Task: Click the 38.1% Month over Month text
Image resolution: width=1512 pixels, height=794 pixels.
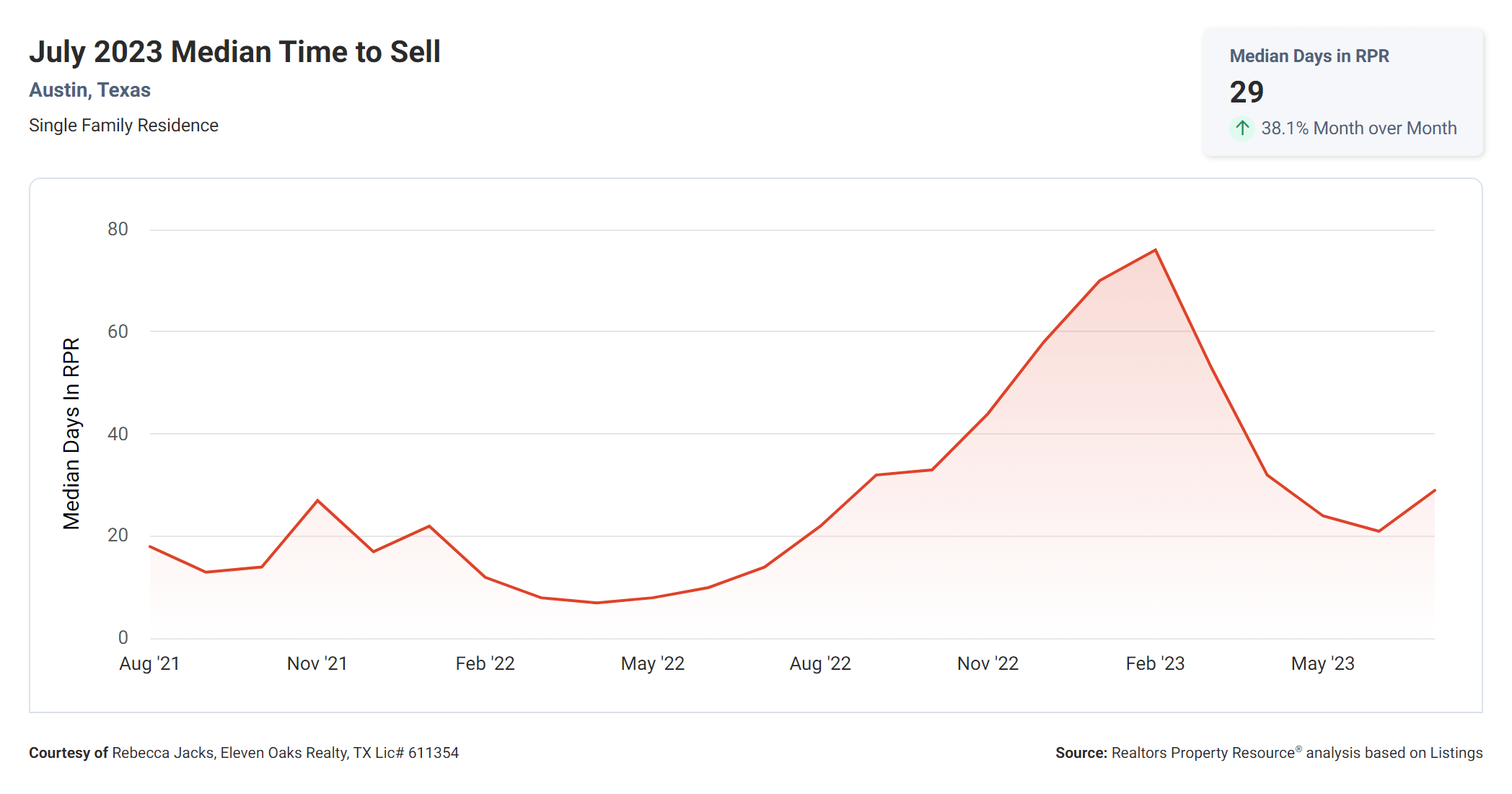Action: pyautogui.click(x=1358, y=128)
